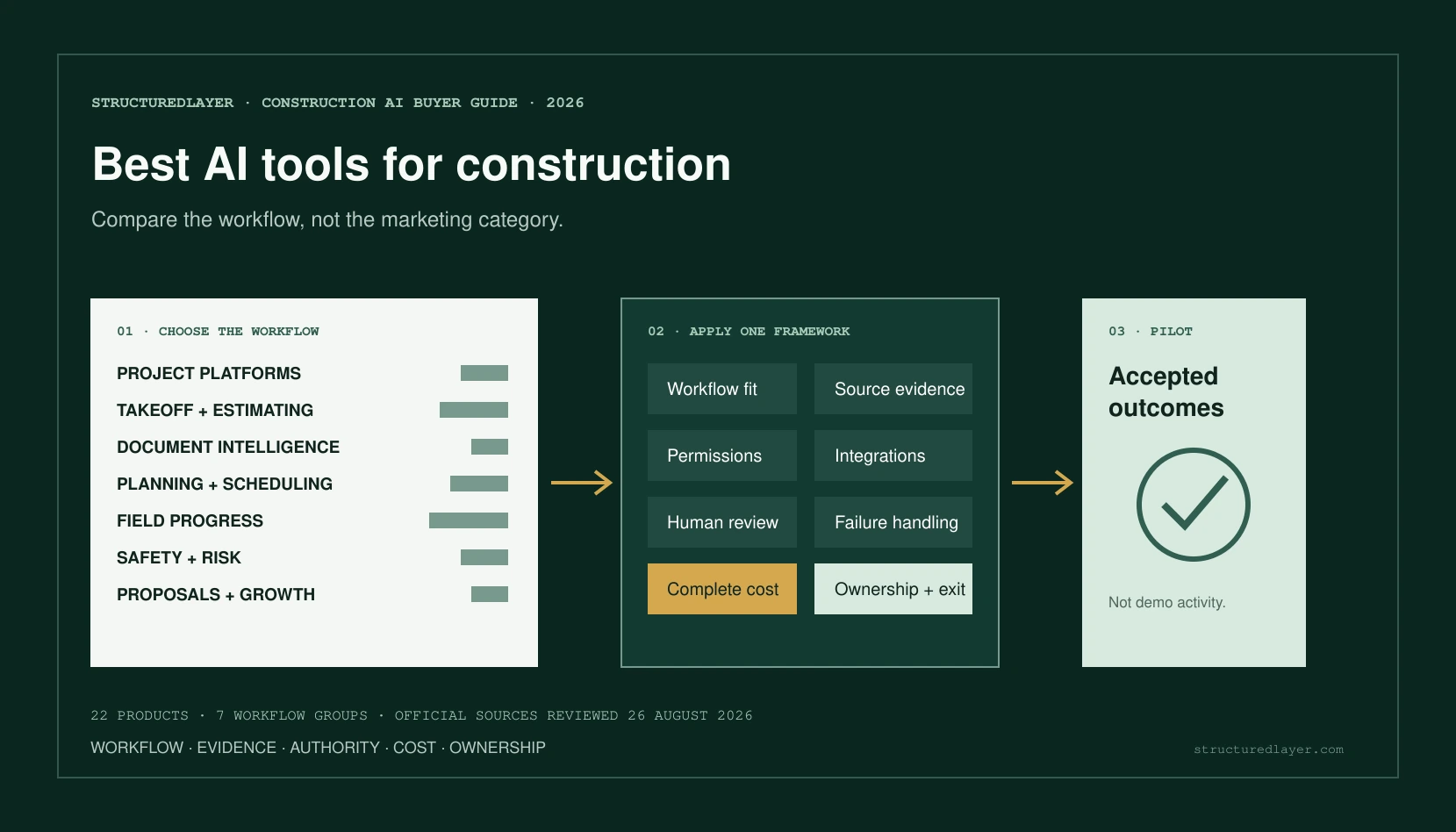The image size is (1456, 832).
Task: Click the bar beside PLANNING + SCHEDULING
Action: 479,484
